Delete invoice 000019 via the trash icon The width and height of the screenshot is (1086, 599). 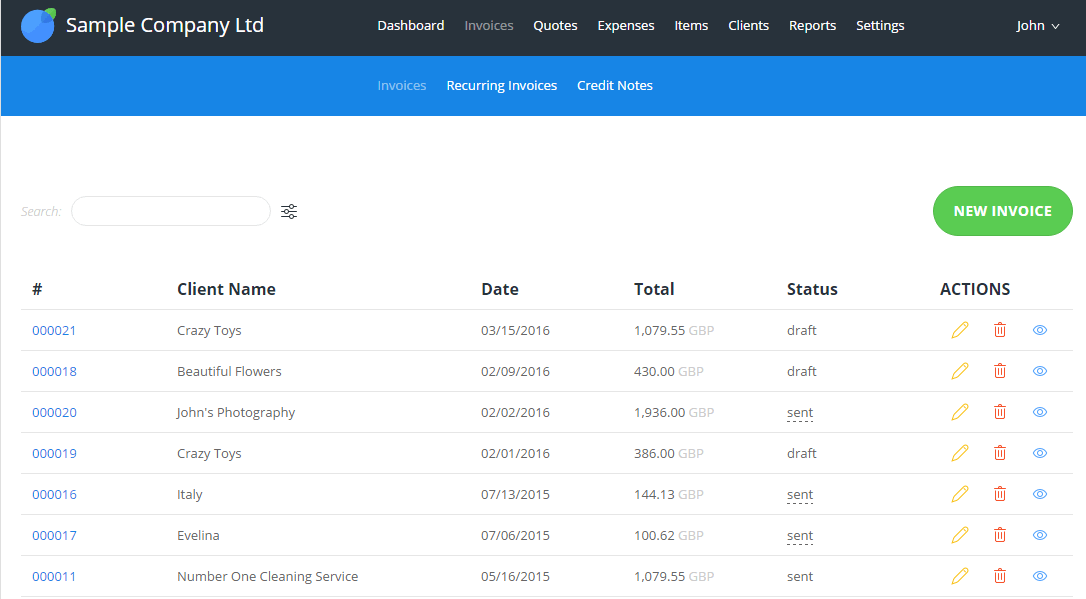point(1000,453)
